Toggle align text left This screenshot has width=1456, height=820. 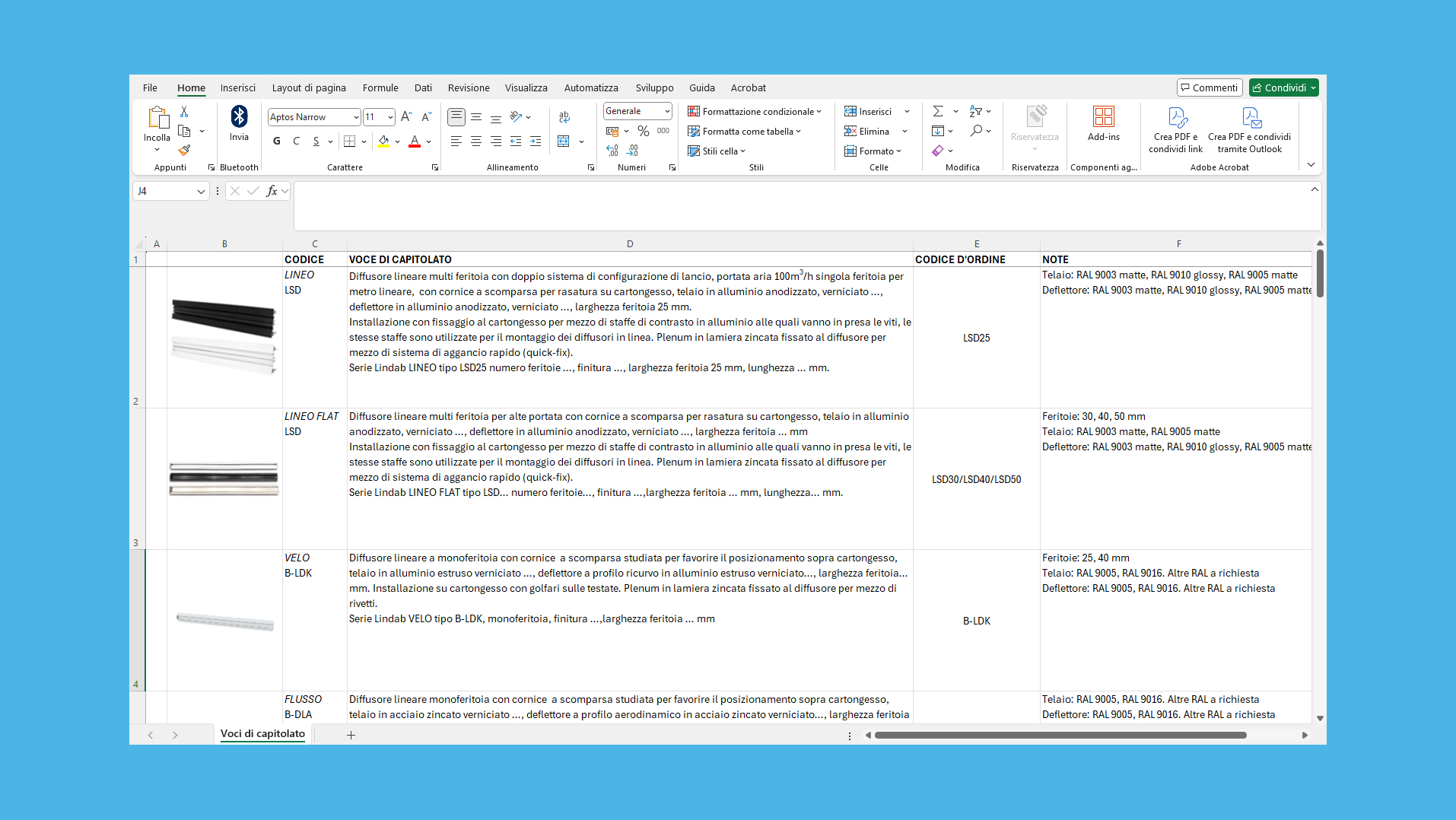pyautogui.click(x=456, y=141)
